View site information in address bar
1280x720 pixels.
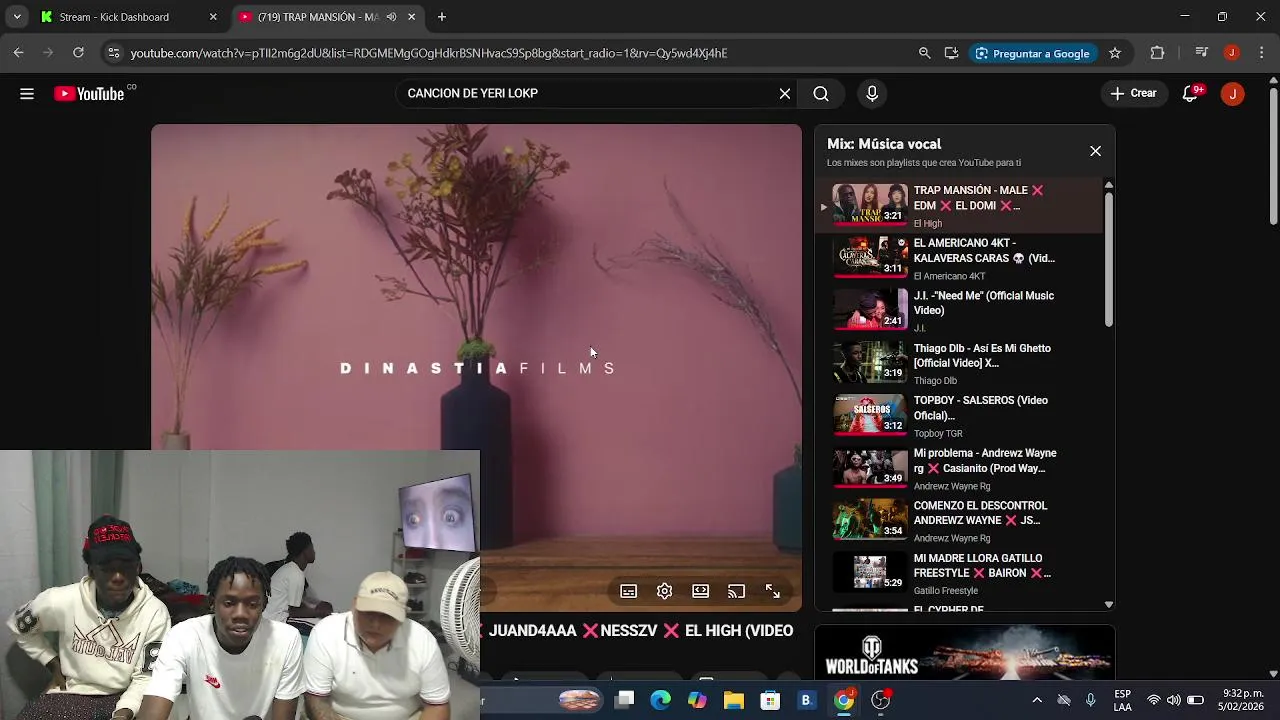click(114, 53)
